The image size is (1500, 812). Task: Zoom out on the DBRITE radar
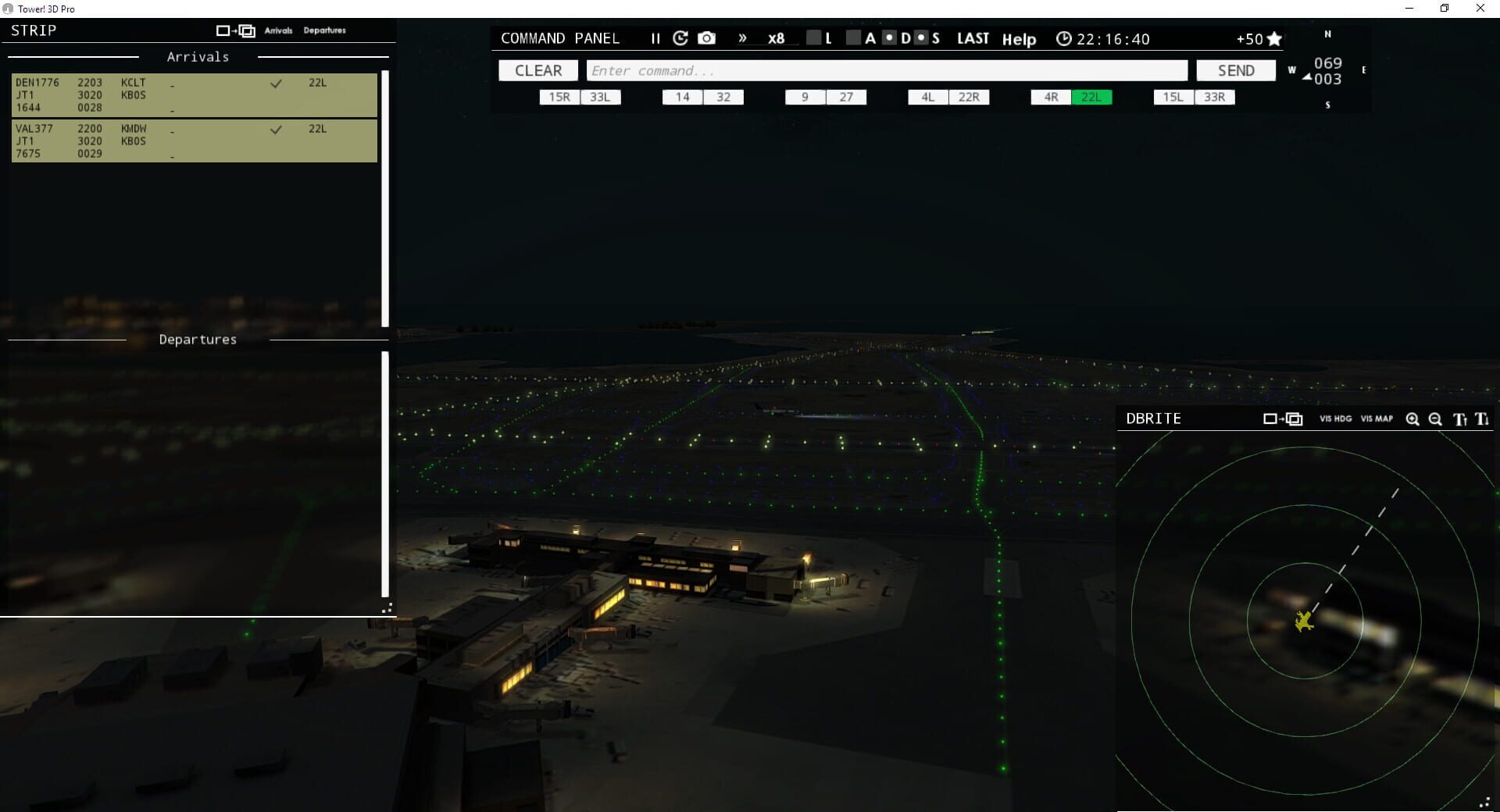(x=1435, y=419)
